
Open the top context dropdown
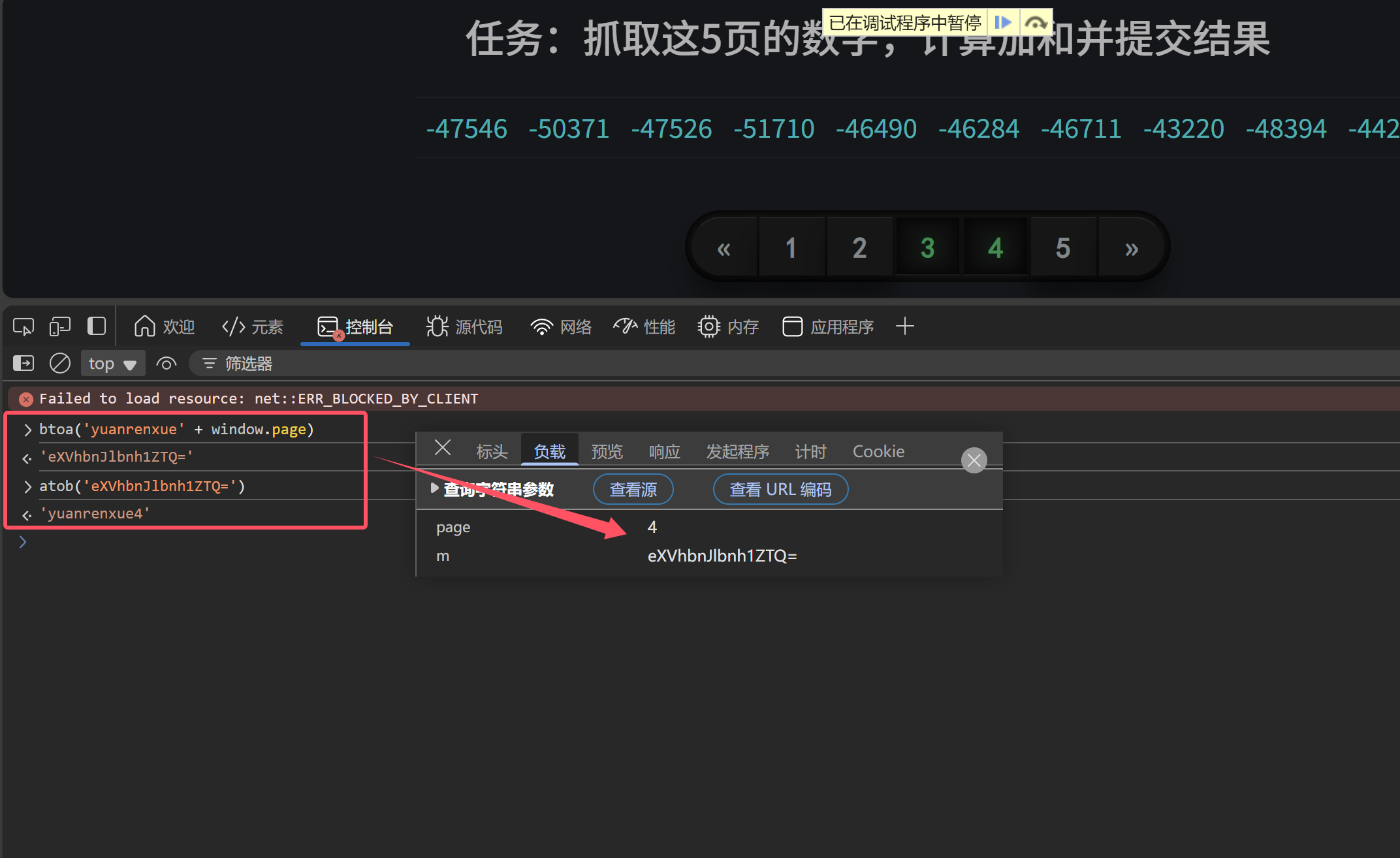(x=112, y=364)
